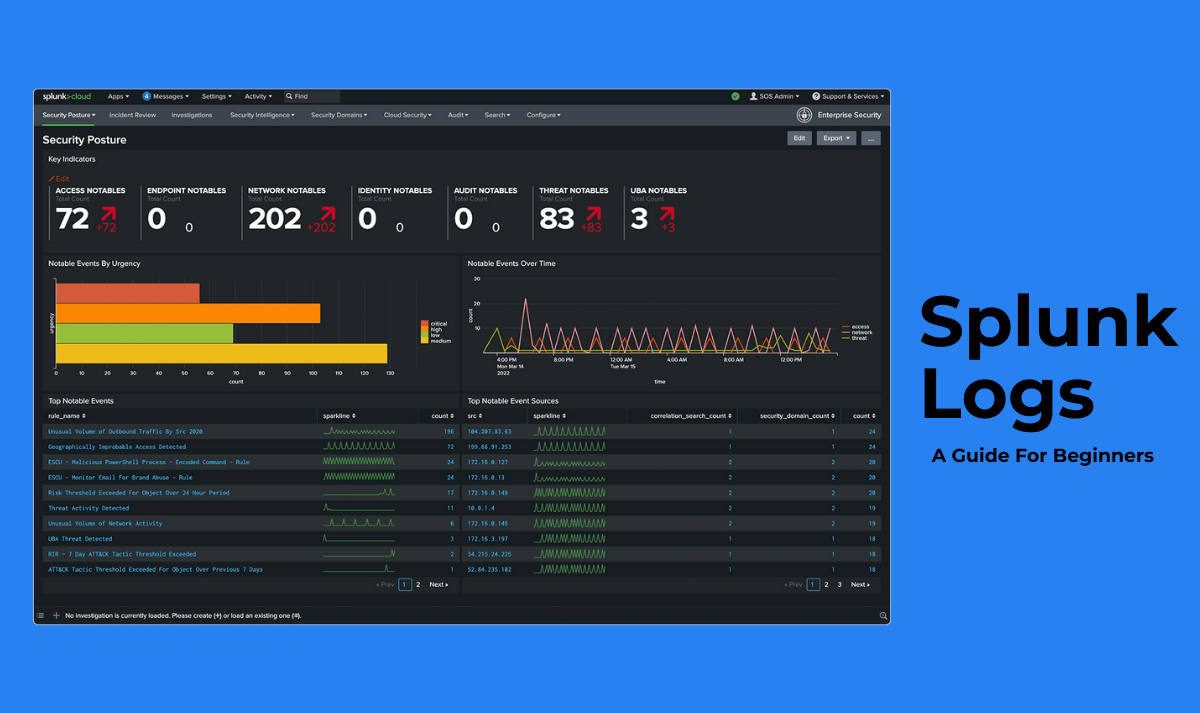The width and height of the screenshot is (1200, 713).
Task: Open the Settings dropdown
Action: pos(216,96)
